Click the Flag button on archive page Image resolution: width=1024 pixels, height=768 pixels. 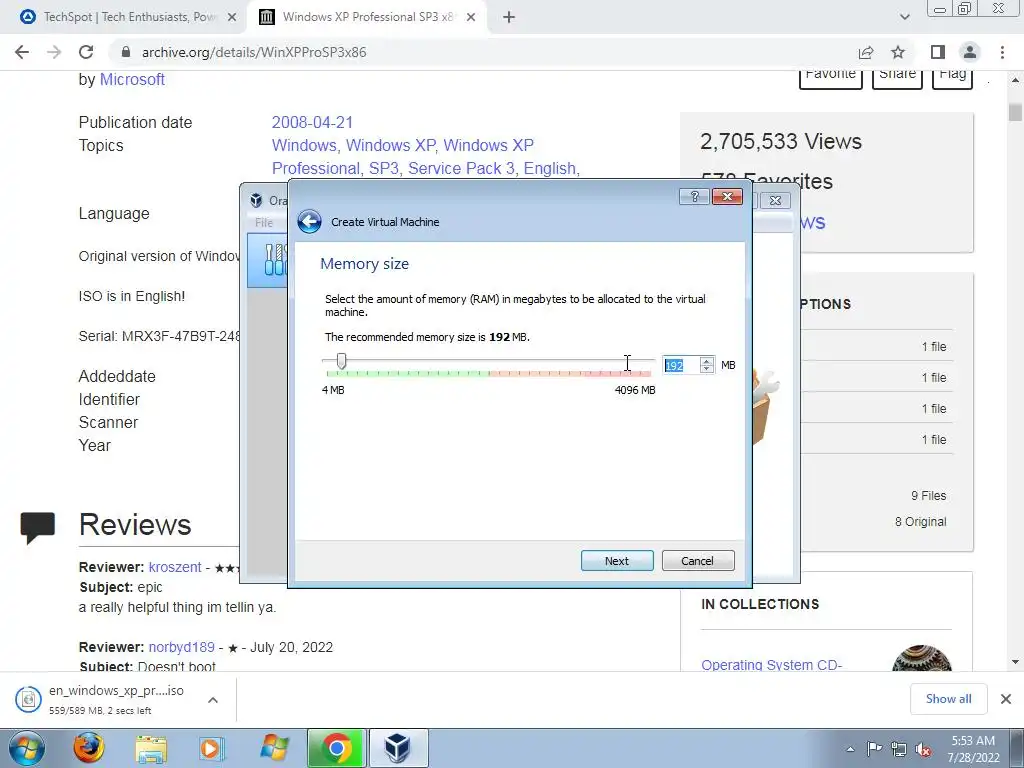952,77
